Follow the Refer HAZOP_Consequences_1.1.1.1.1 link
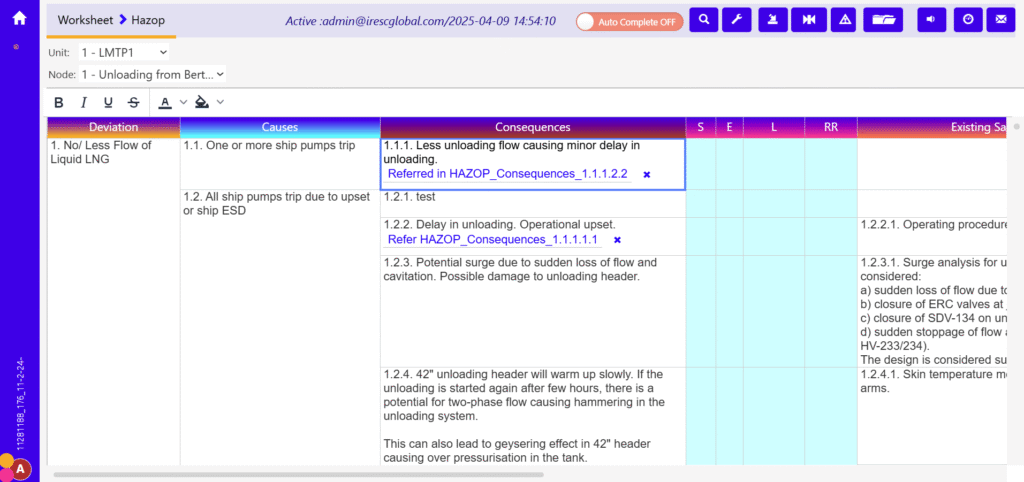This screenshot has width=1024, height=482. tap(492, 240)
